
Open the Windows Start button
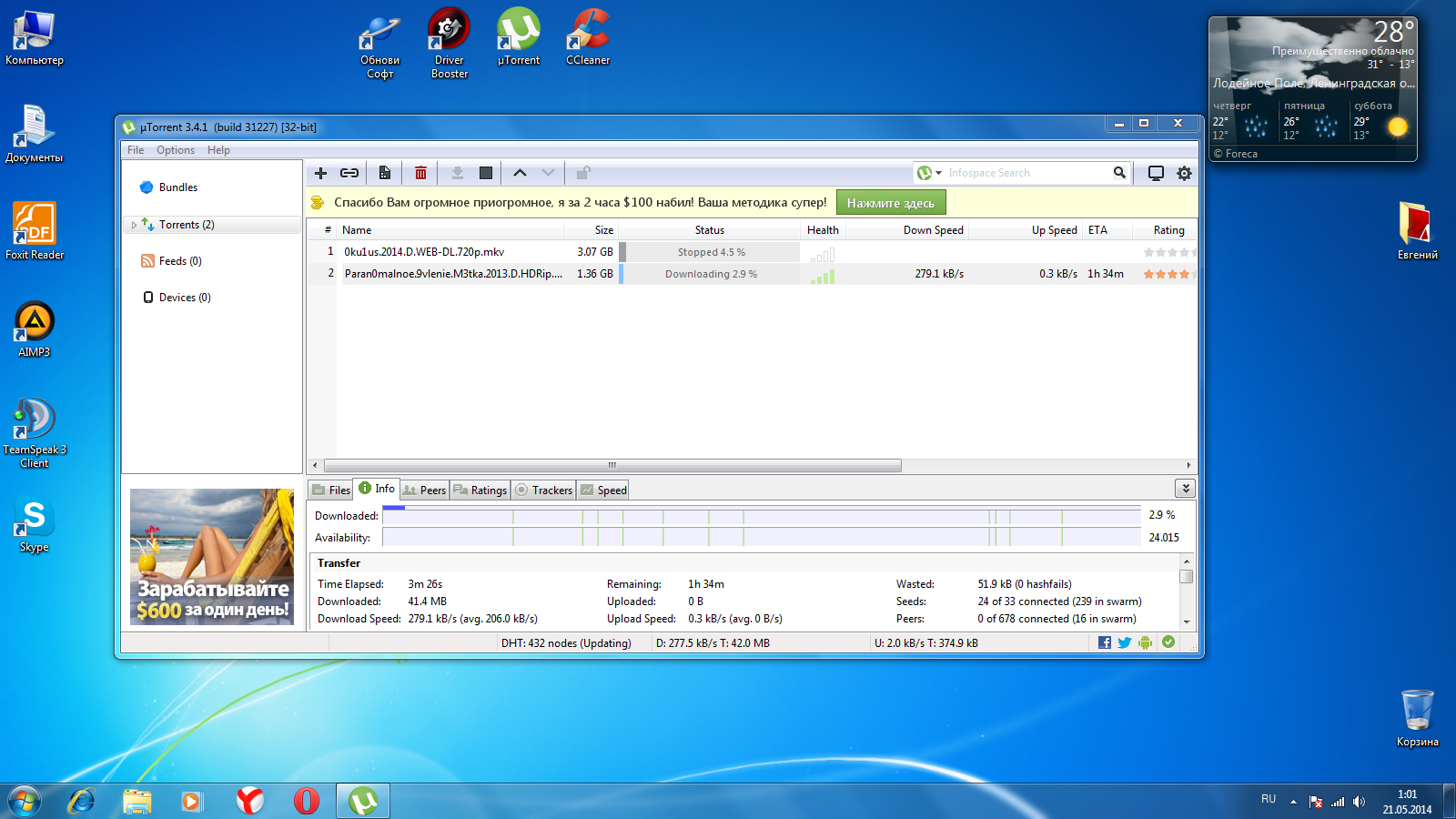pyautogui.click(x=25, y=801)
